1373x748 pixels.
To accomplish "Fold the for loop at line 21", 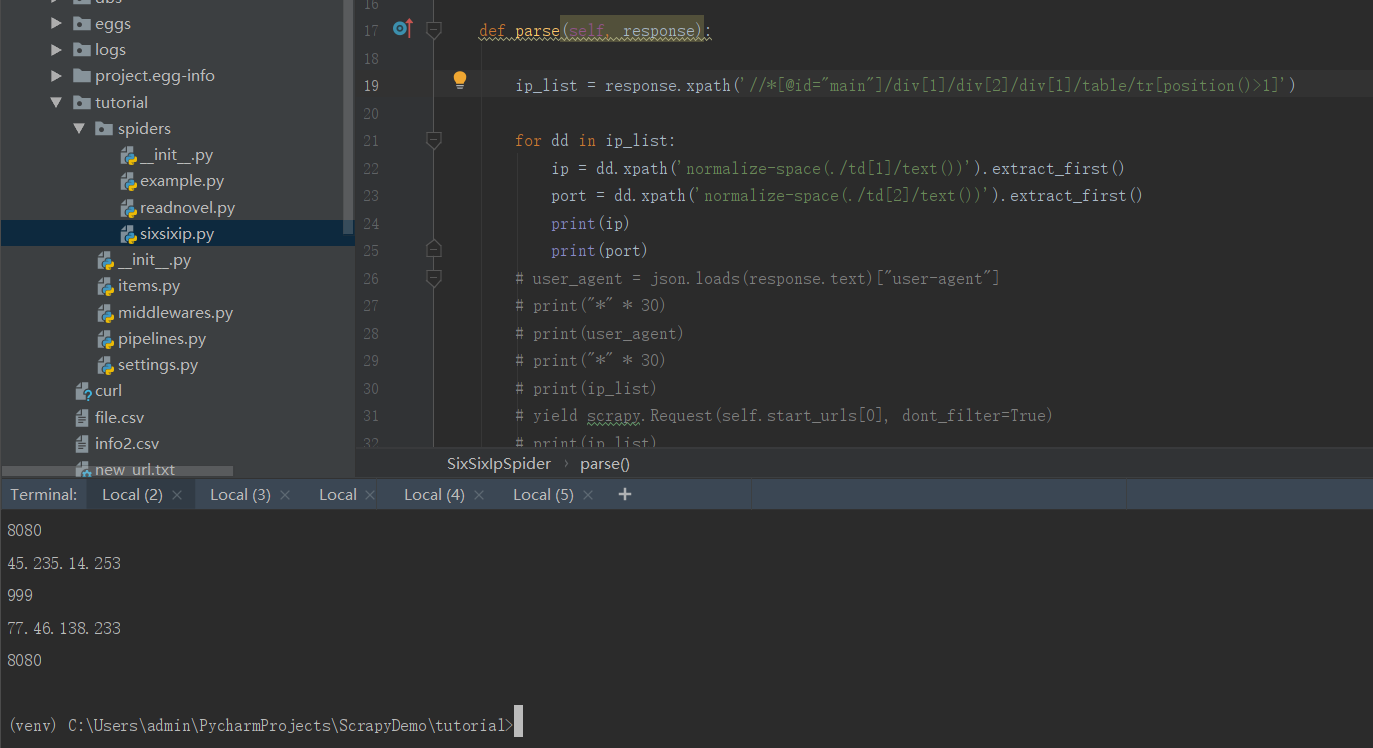I will [x=433, y=141].
